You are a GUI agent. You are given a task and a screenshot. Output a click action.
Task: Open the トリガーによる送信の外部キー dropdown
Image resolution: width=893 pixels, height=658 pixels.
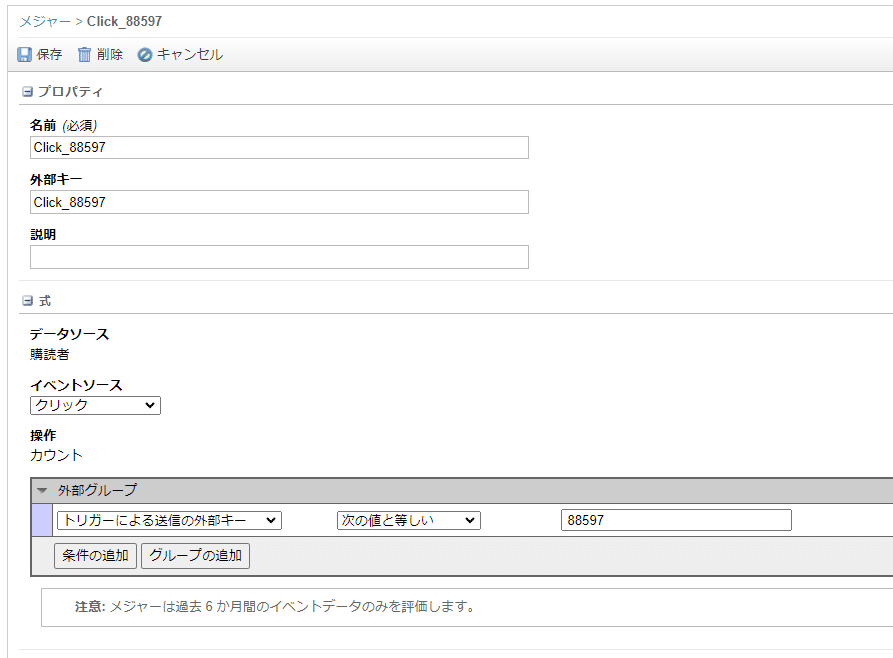pos(169,520)
